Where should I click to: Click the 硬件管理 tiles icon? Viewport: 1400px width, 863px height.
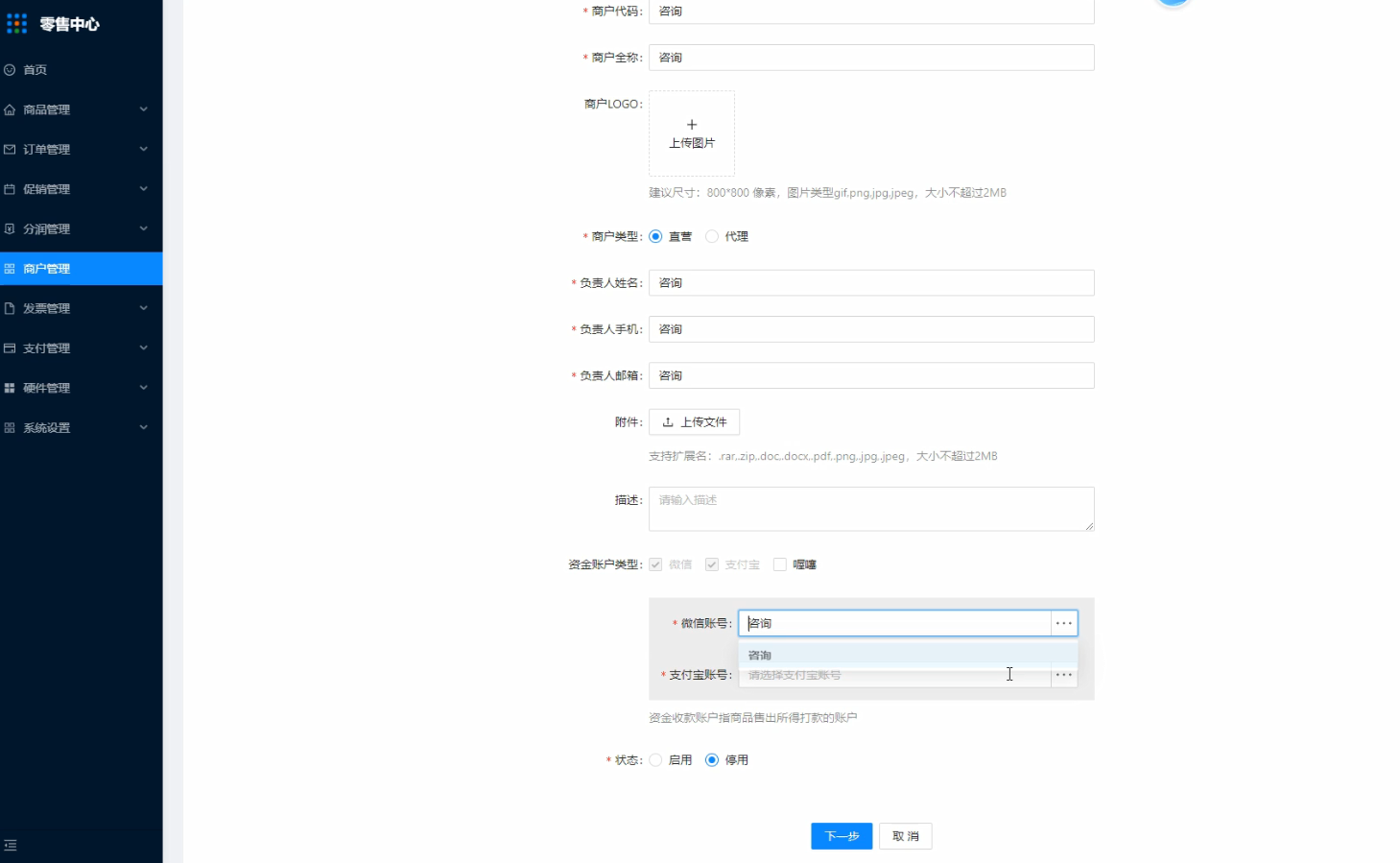point(10,388)
